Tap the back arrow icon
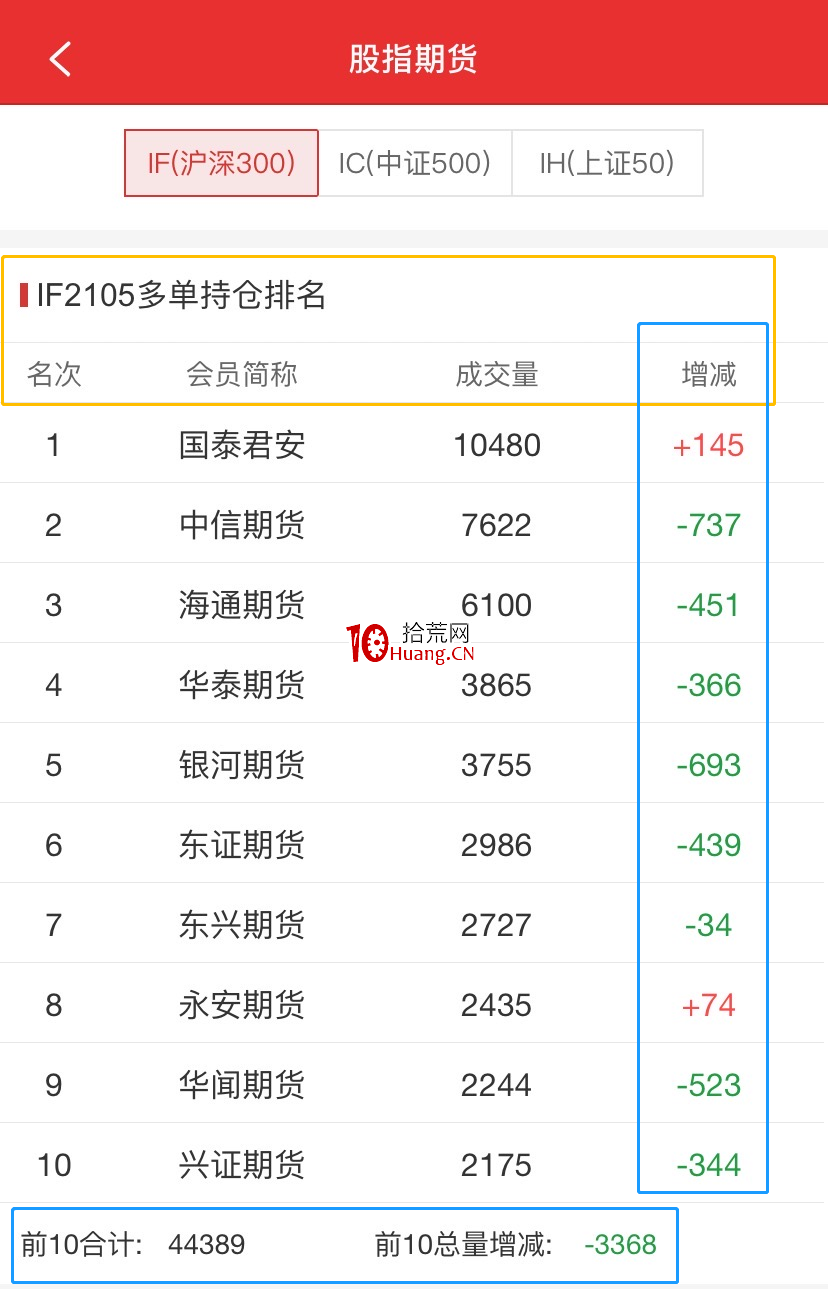 tap(60, 59)
